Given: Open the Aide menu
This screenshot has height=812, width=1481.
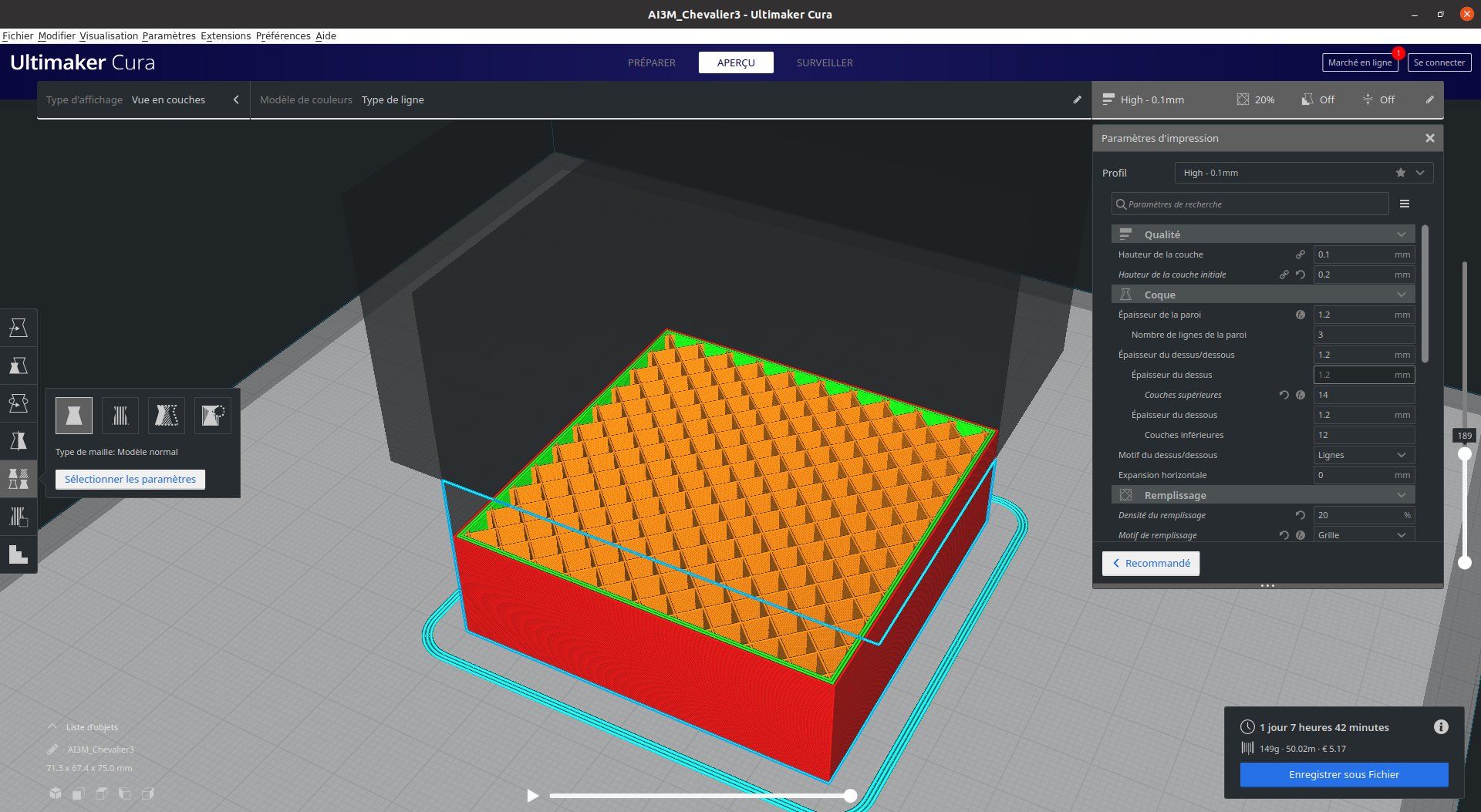Looking at the screenshot, I should pos(326,35).
